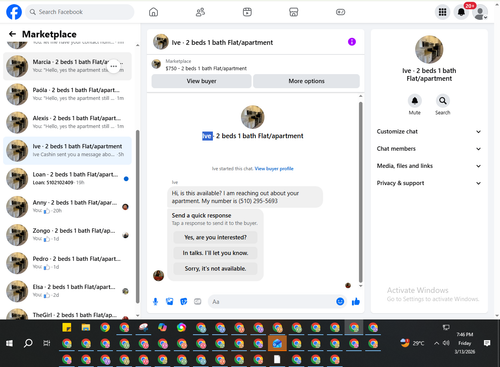Image resolution: width=500 pixels, height=367 pixels.
Task: Open the Marcia conversation
Action: point(67,66)
